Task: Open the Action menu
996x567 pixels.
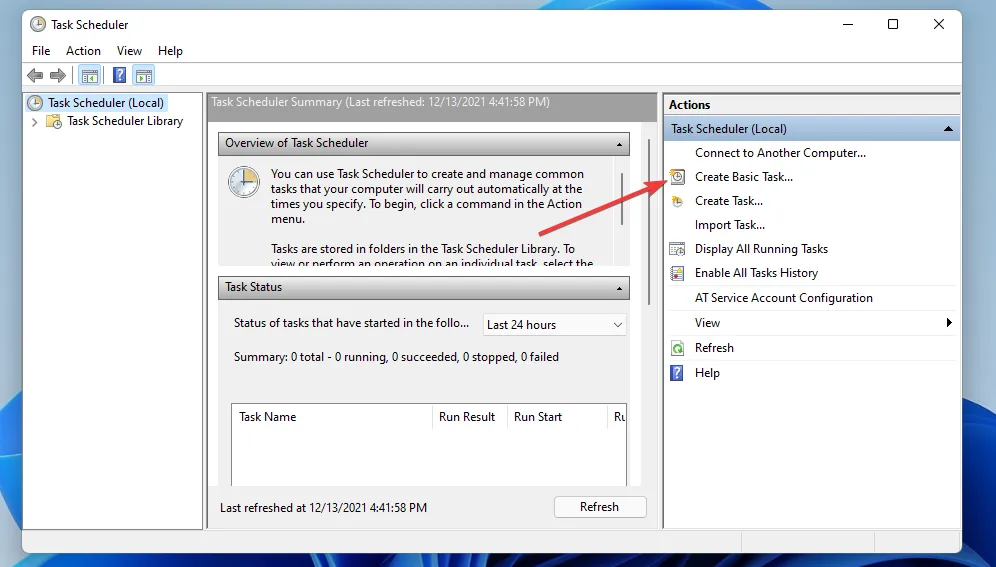Action: [83, 51]
